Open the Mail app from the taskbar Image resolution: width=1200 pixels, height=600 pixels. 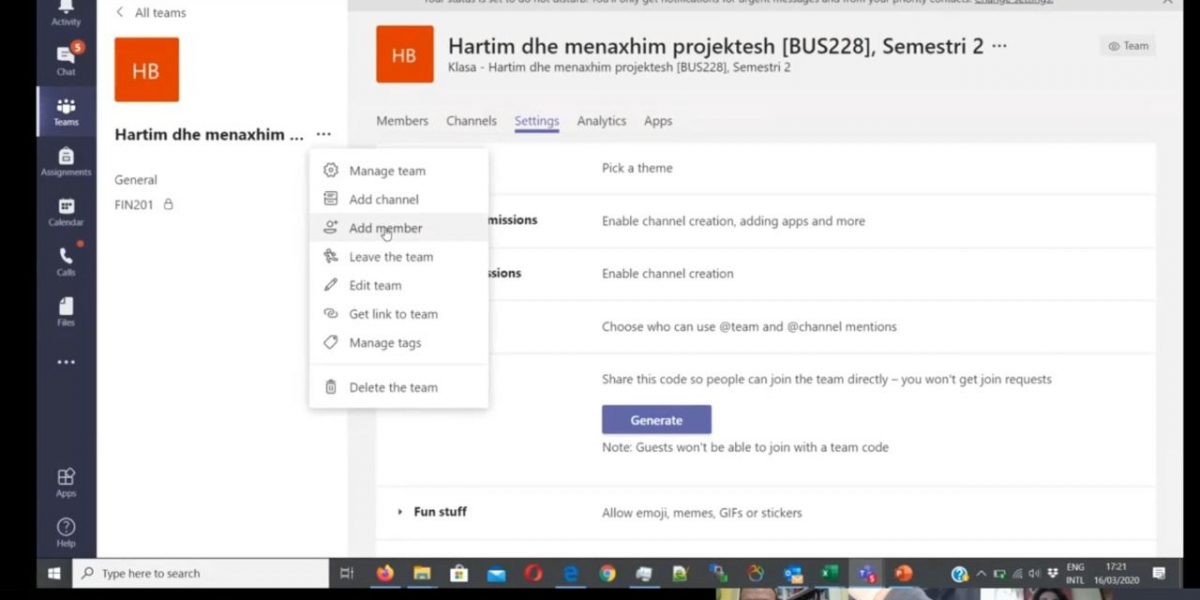(x=496, y=573)
